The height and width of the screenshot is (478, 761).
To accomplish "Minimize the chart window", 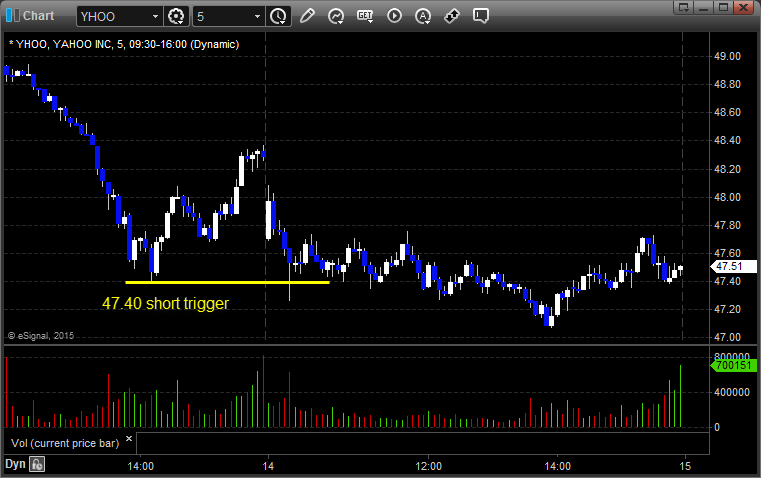I will [704, 7].
